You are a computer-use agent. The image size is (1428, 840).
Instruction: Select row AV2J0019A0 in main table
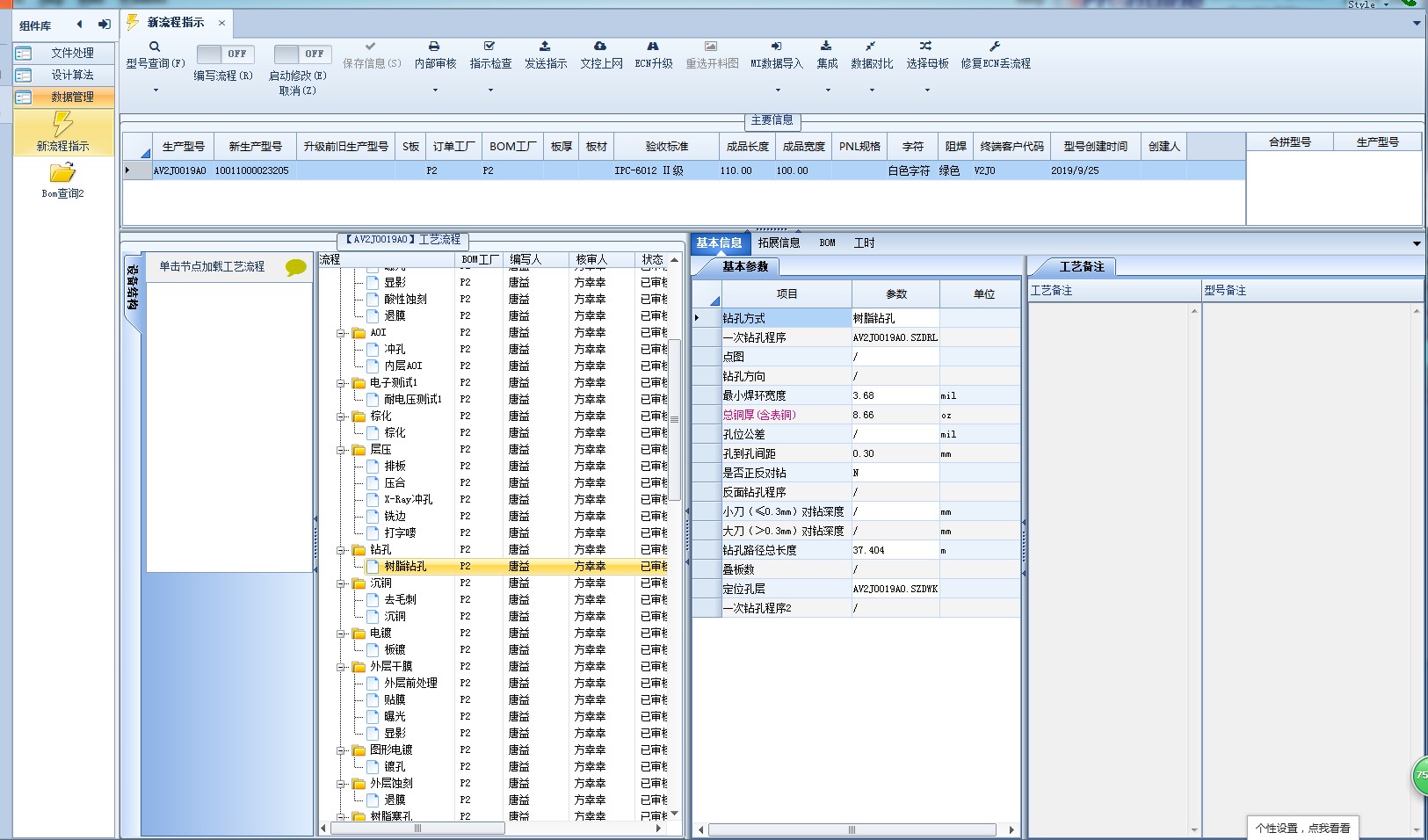tap(684, 170)
